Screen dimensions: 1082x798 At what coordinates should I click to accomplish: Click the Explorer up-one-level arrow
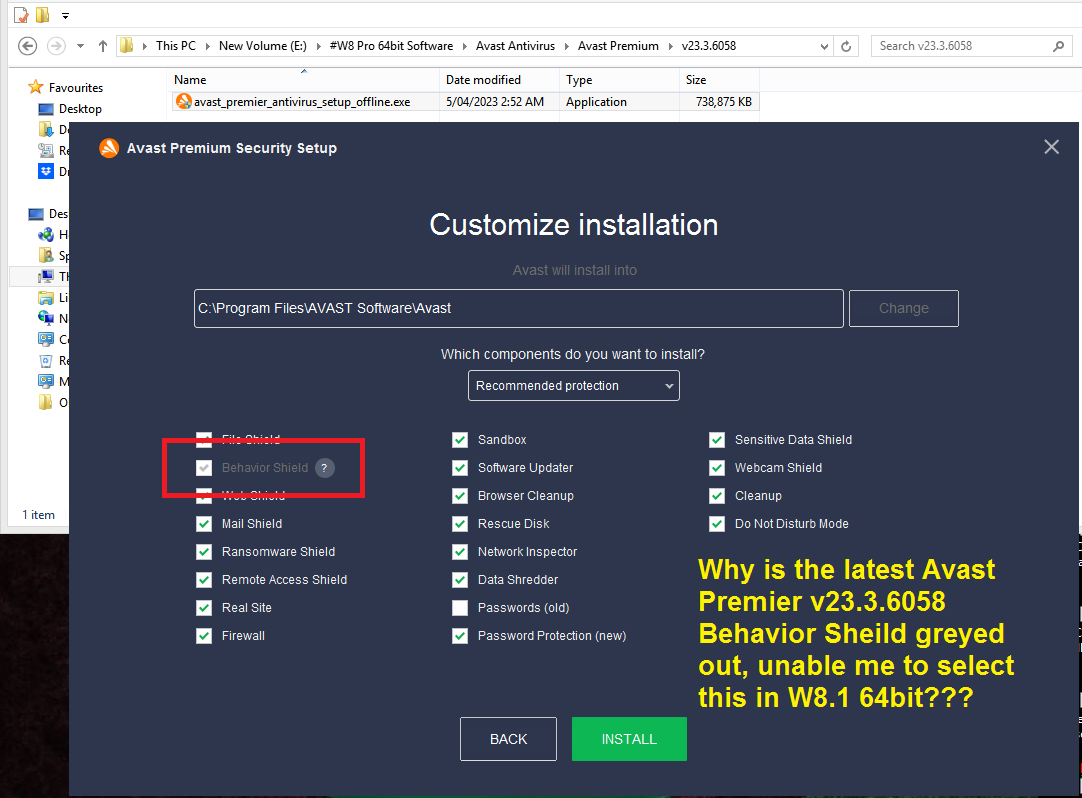103,46
